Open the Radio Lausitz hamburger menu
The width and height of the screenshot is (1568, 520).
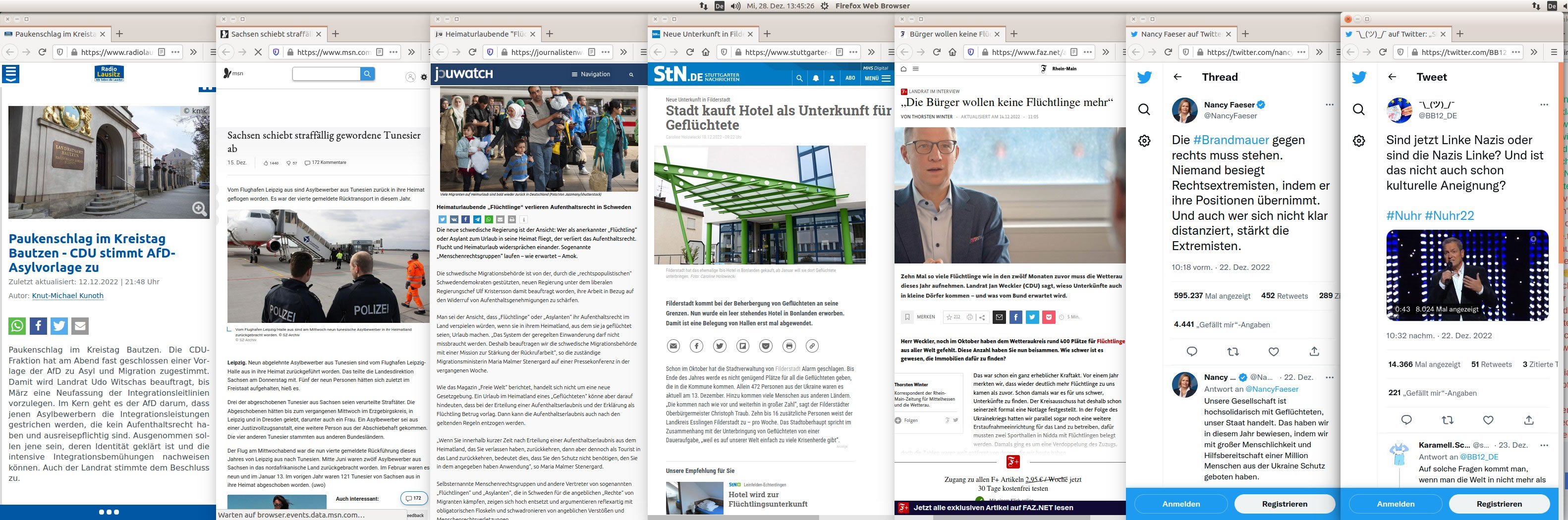point(11,74)
